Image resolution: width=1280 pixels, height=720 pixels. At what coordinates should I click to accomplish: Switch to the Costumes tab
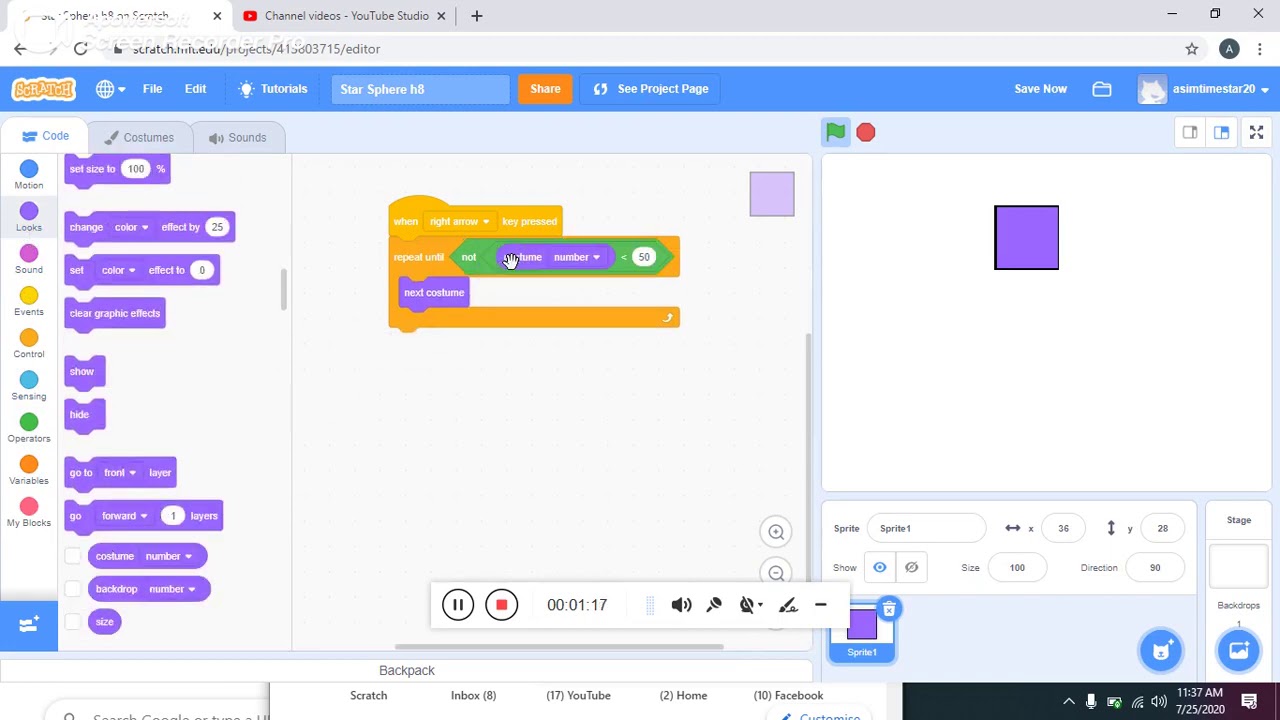click(138, 138)
